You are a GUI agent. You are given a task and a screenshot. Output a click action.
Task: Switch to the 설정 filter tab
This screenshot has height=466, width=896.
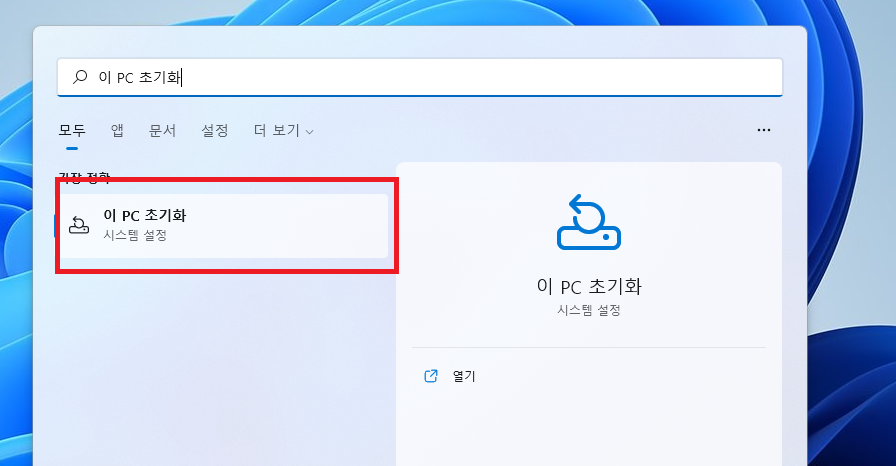coord(215,131)
